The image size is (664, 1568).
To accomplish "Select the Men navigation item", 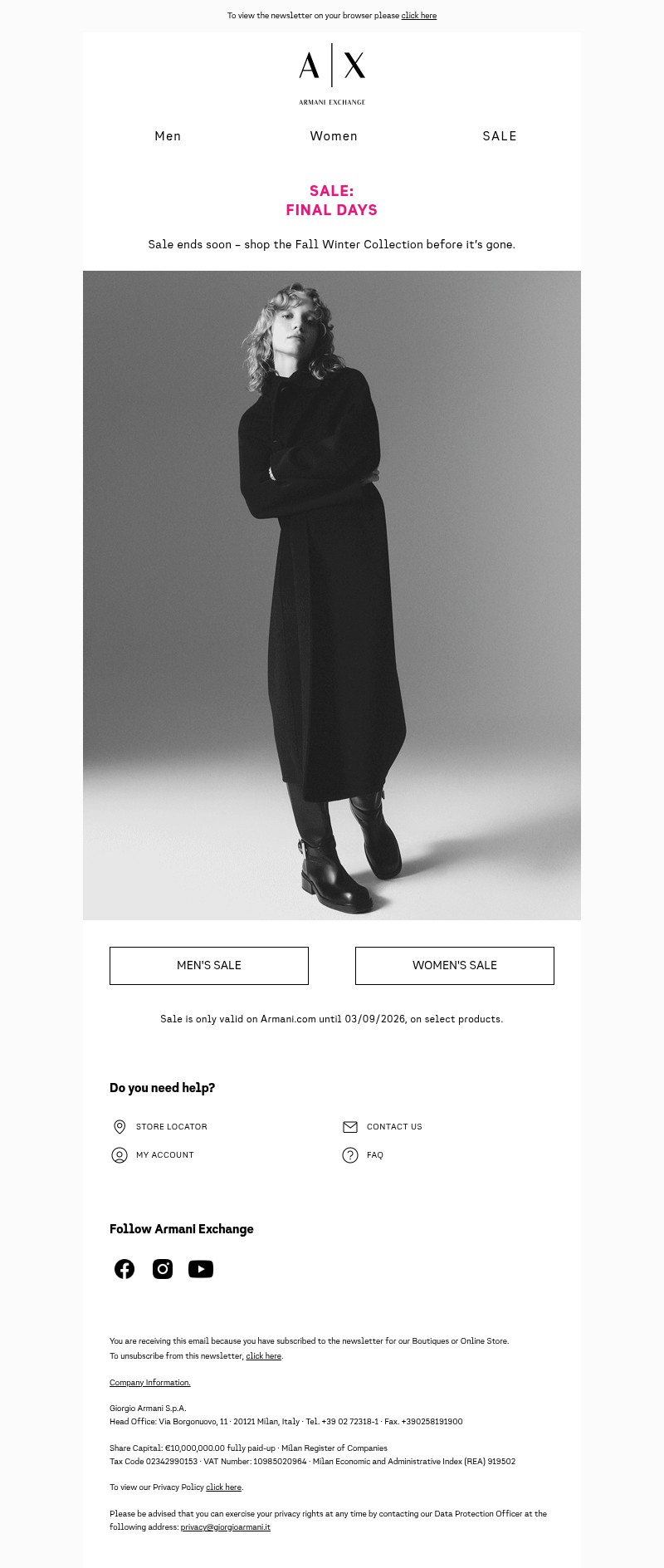I will [x=168, y=136].
